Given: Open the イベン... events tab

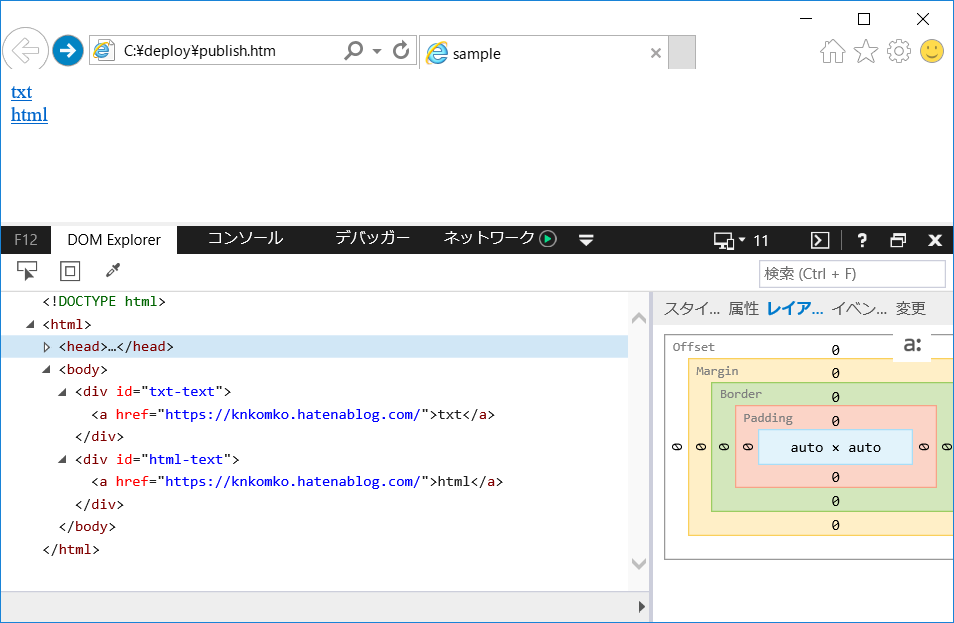Looking at the screenshot, I should pos(859,308).
